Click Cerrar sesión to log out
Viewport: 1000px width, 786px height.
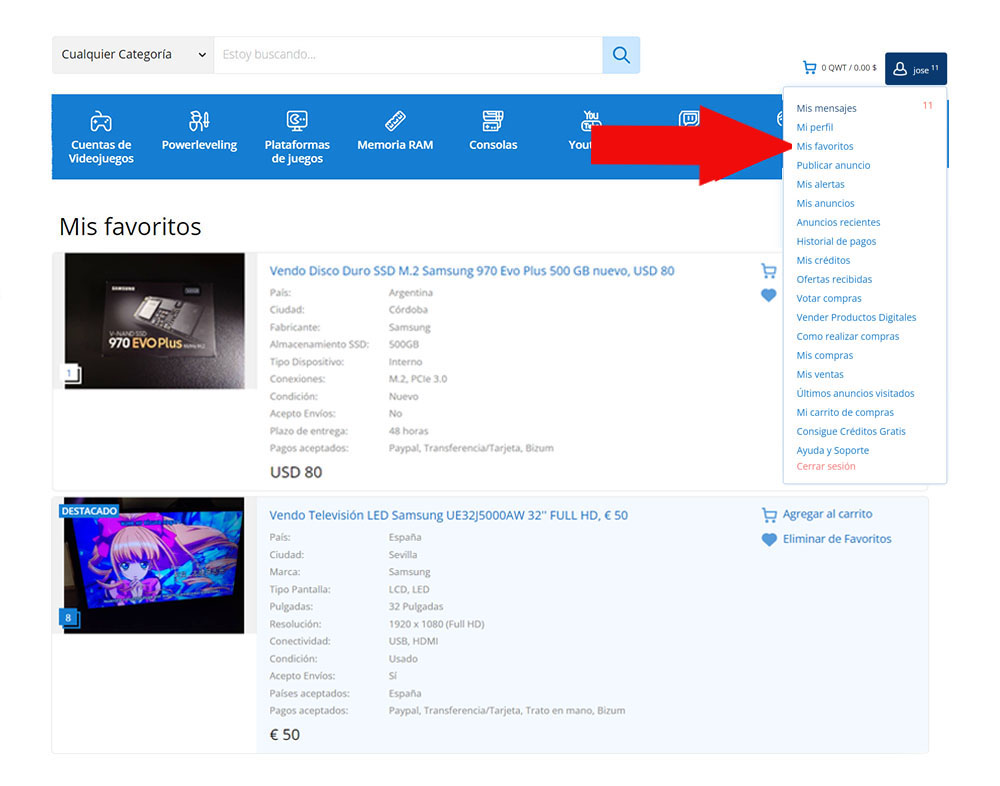pyautogui.click(x=826, y=466)
